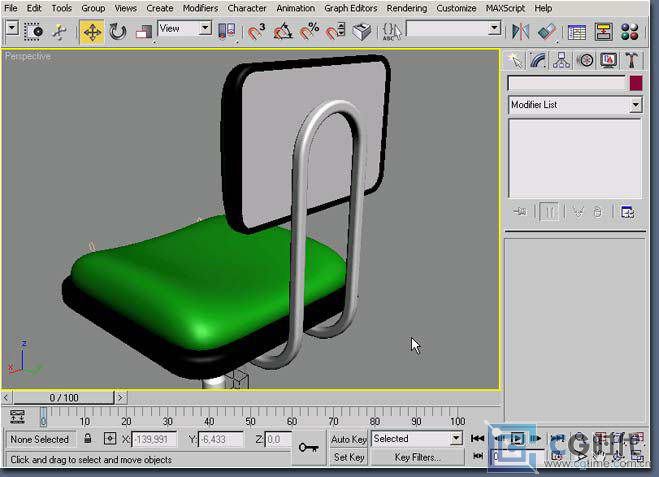This screenshot has height=477, width=659.
Task: Open the Material Editor colored spheres icon
Action: point(630,32)
